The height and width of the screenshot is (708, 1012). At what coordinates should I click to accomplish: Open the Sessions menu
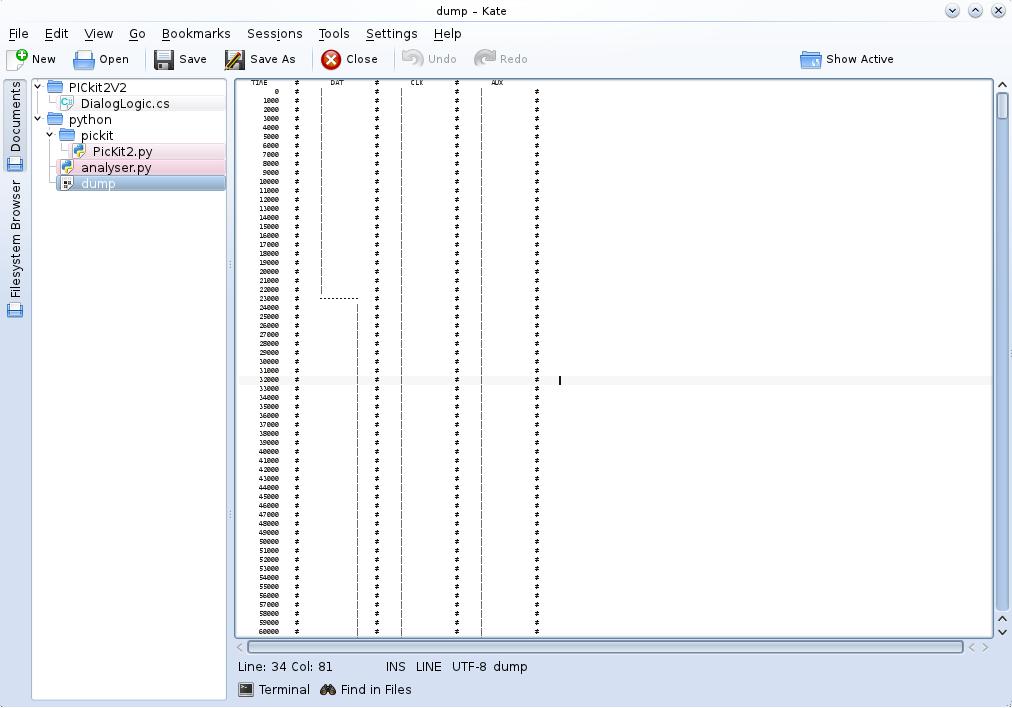274,34
